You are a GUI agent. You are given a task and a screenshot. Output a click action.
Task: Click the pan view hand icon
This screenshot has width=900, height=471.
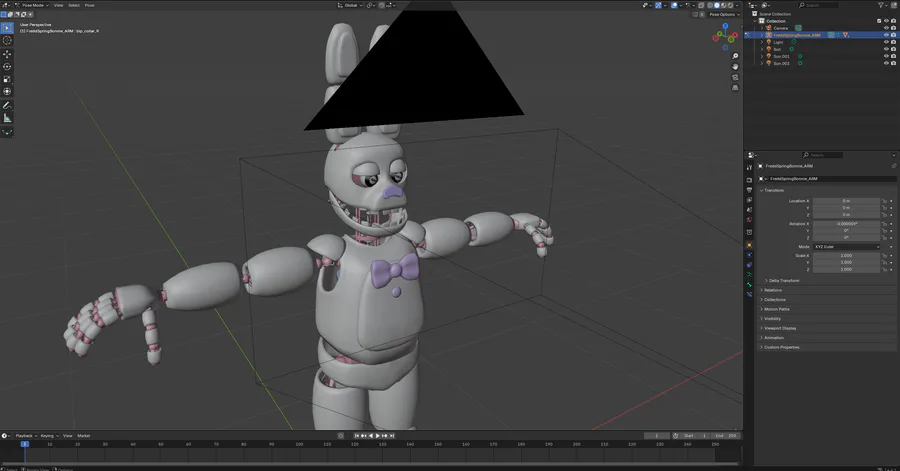click(x=735, y=67)
